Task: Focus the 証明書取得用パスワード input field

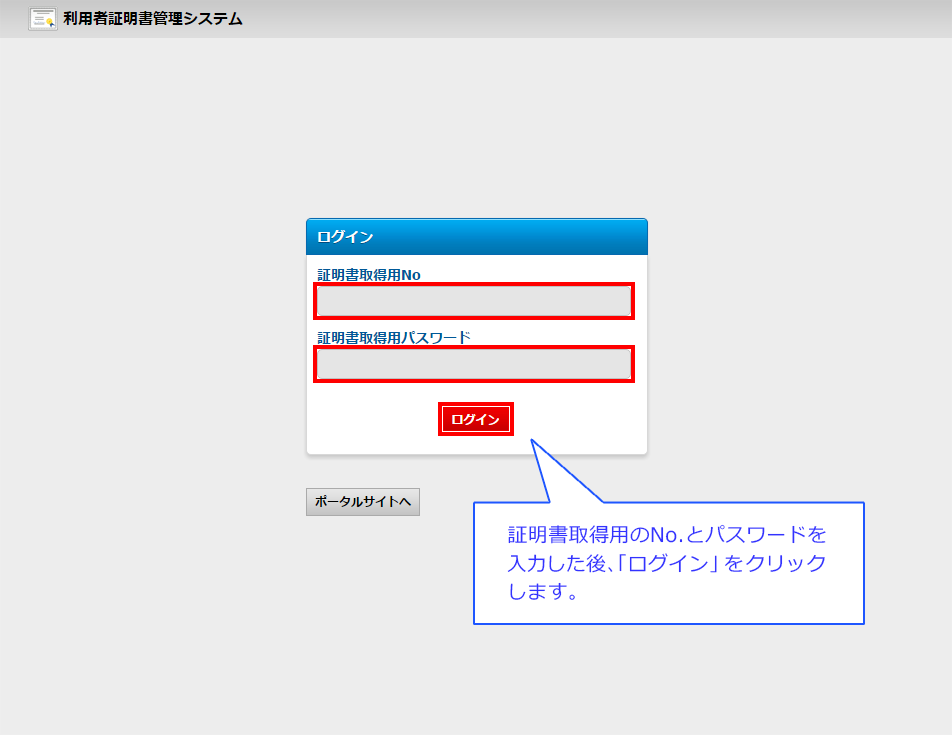Action: tap(474, 364)
